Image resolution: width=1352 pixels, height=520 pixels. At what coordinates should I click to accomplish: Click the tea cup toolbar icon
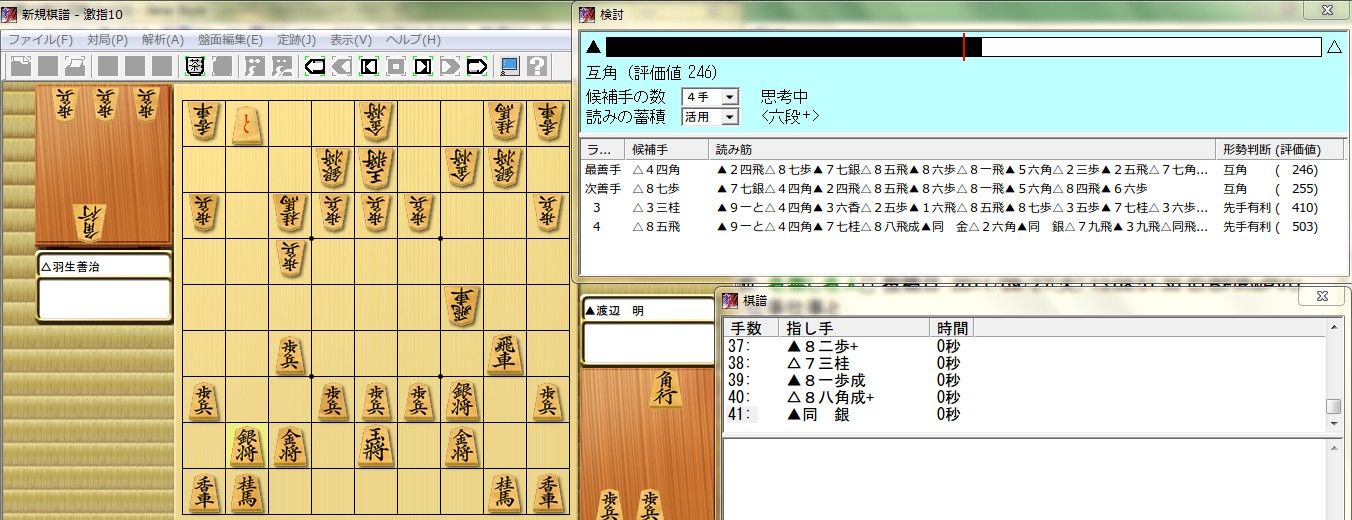coord(196,67)
